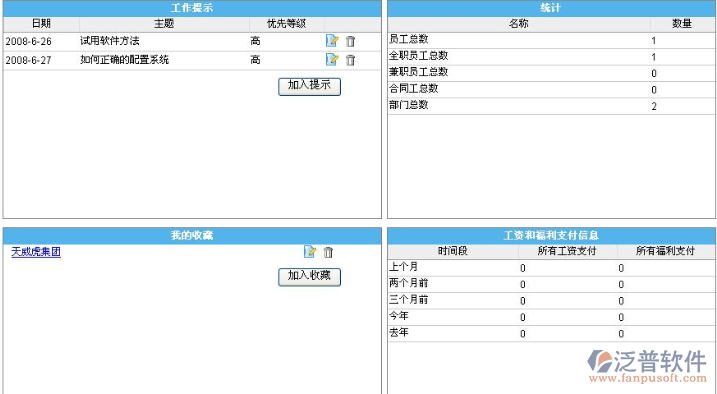Screen dimensions: 717x394
Task: Click the 所有工资支付 column header
Action: (567, 251)
